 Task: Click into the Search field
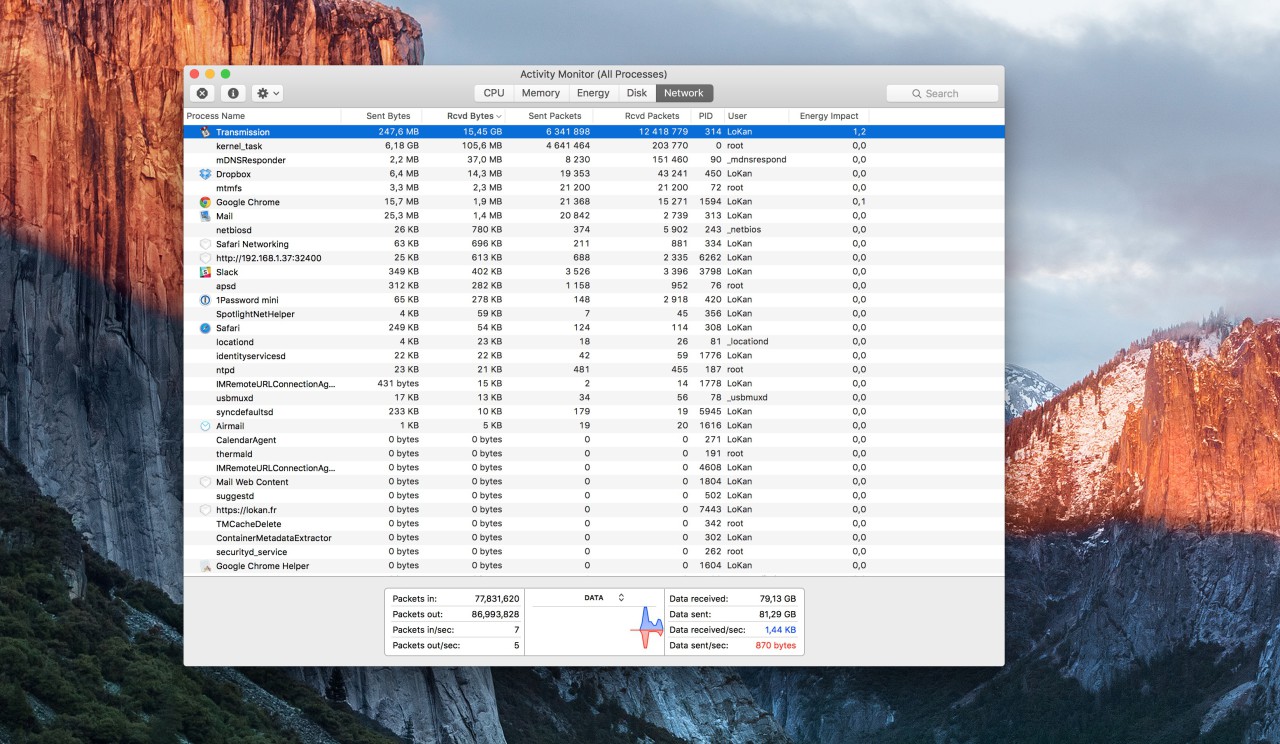[x=942, y=93]
